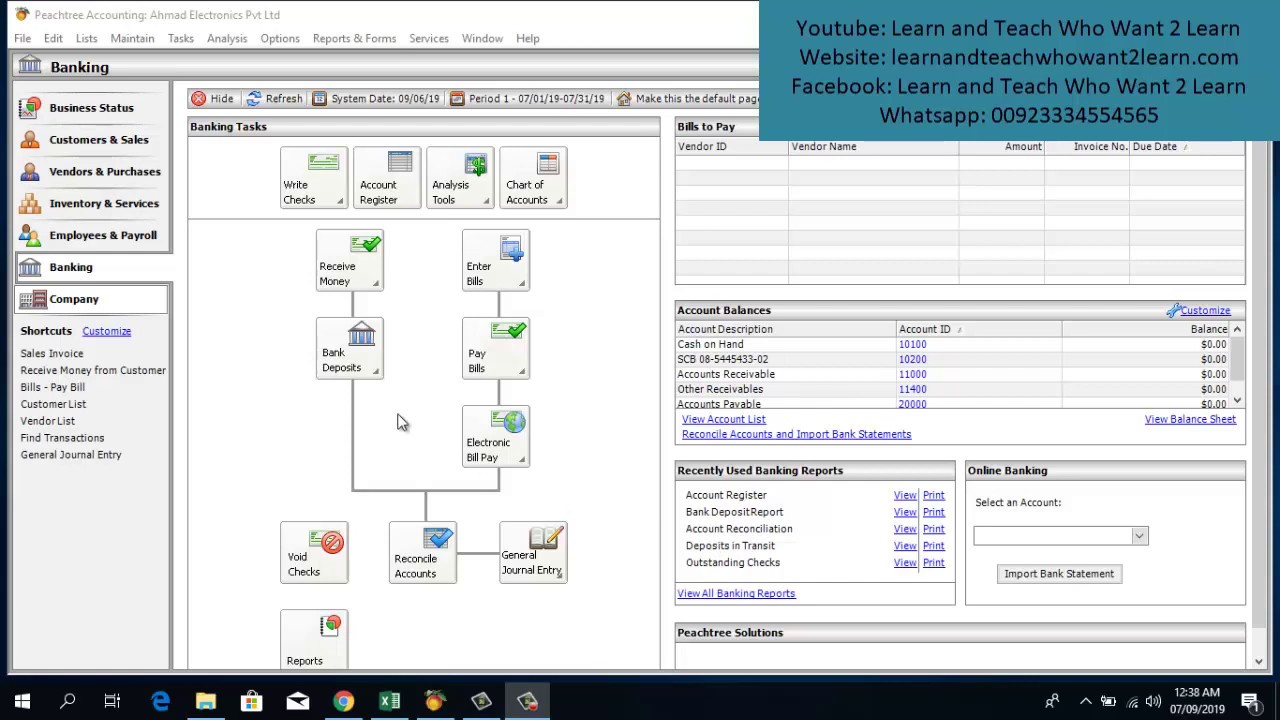
Task: Open the Reports icon in Banking Tasks
Action: pos(314,640)
